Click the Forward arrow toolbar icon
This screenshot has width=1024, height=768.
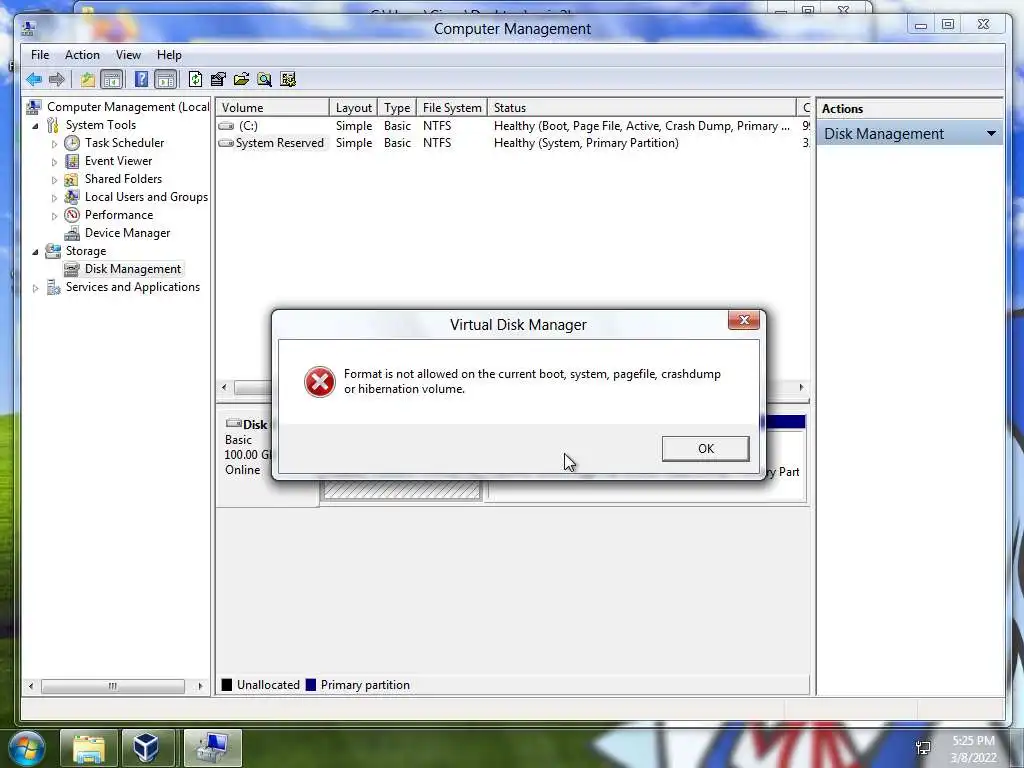tap(57, 80)
